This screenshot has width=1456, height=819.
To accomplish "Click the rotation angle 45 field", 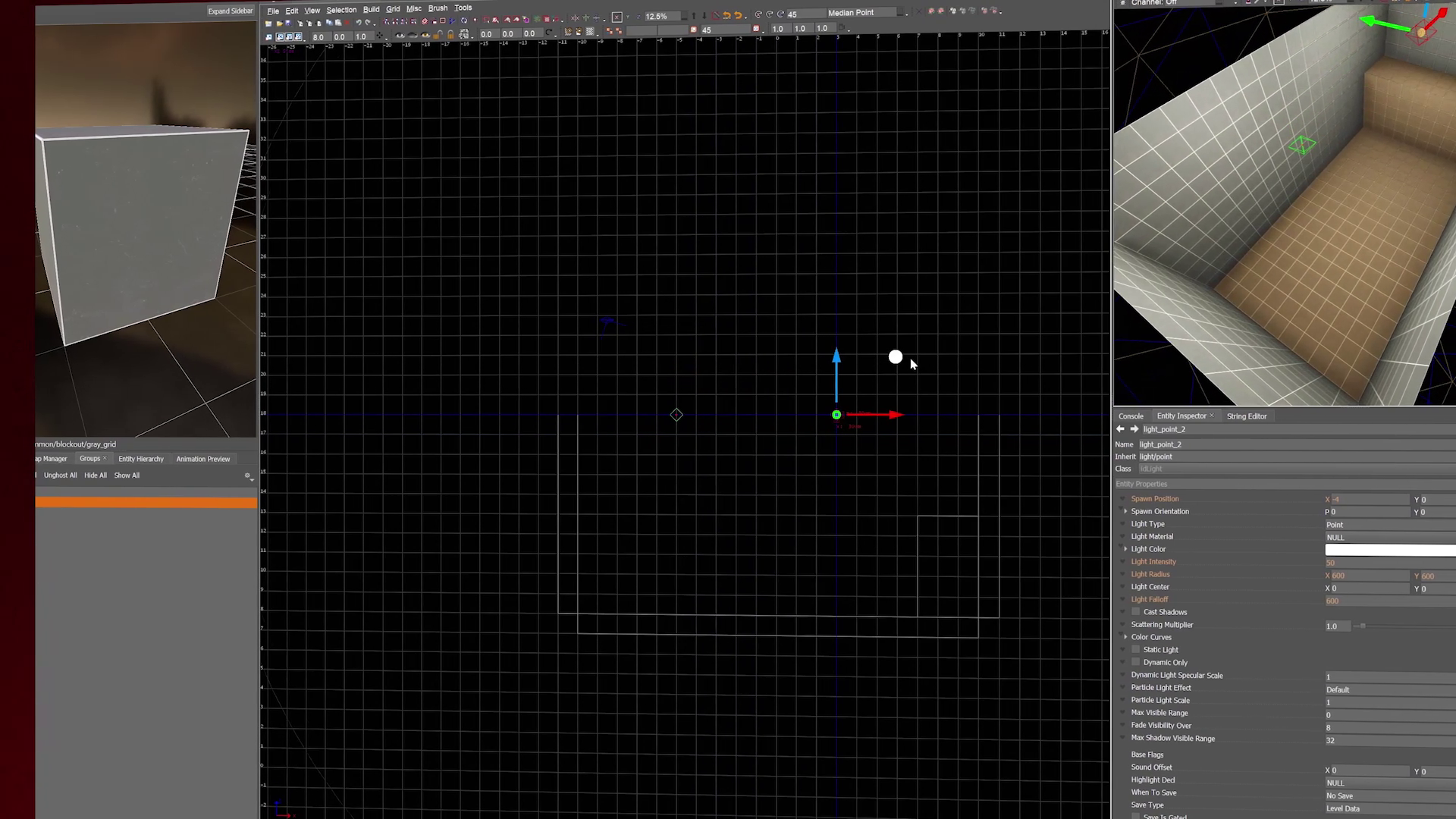I will [806, 14].
